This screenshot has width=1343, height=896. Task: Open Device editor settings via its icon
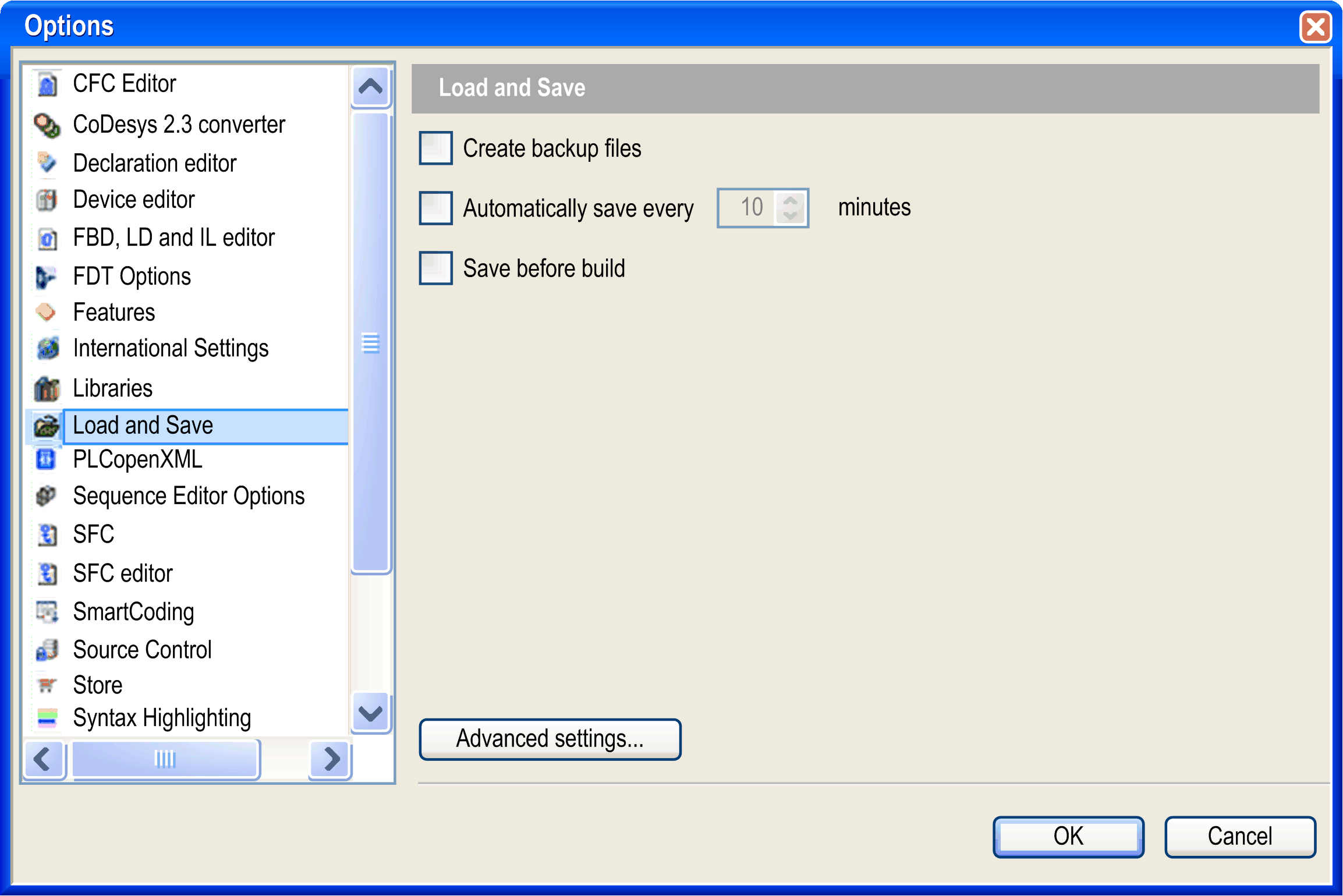click(x=47, y=200)
